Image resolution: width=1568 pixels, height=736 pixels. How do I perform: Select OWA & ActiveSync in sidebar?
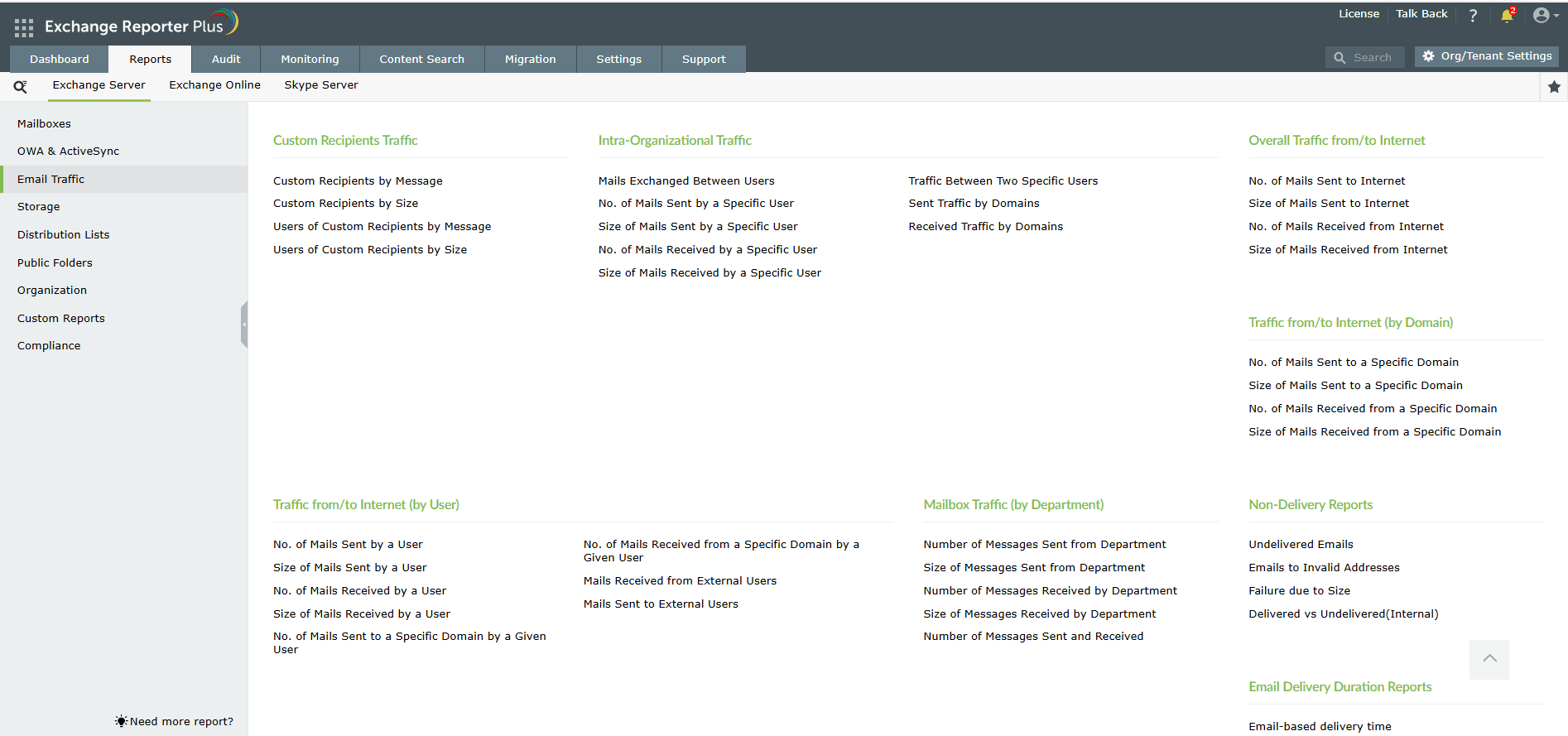point(124,152)
